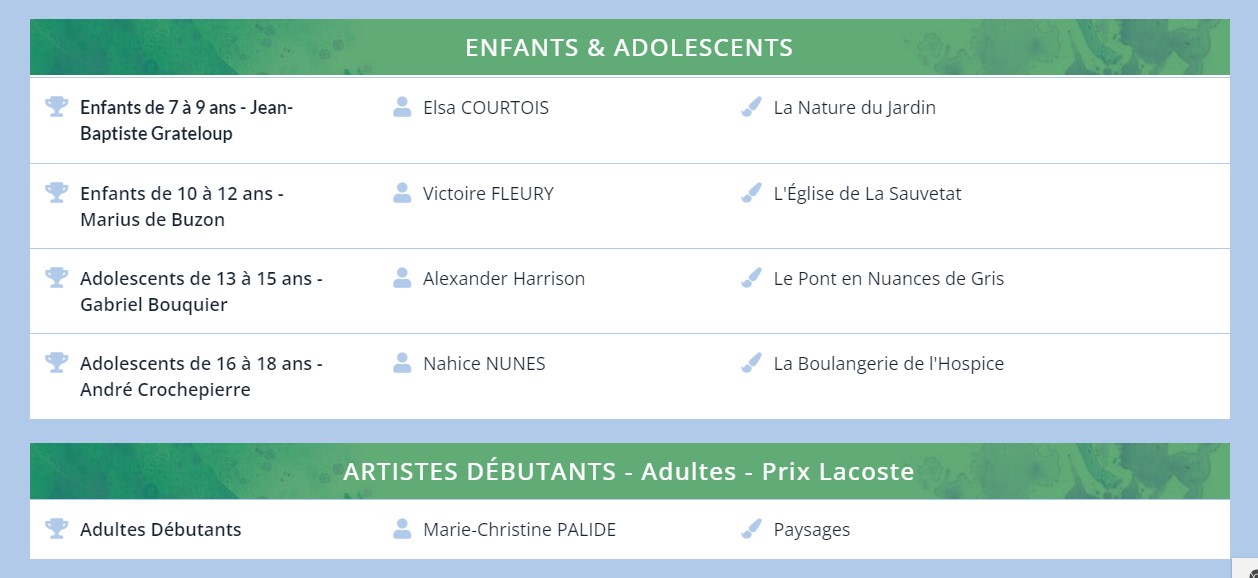Image resolution: width=1258 pixels, height=578 pixels.
Task: Click the Elsa COURTOIS winner name
Action: click(x=486, y=108)
